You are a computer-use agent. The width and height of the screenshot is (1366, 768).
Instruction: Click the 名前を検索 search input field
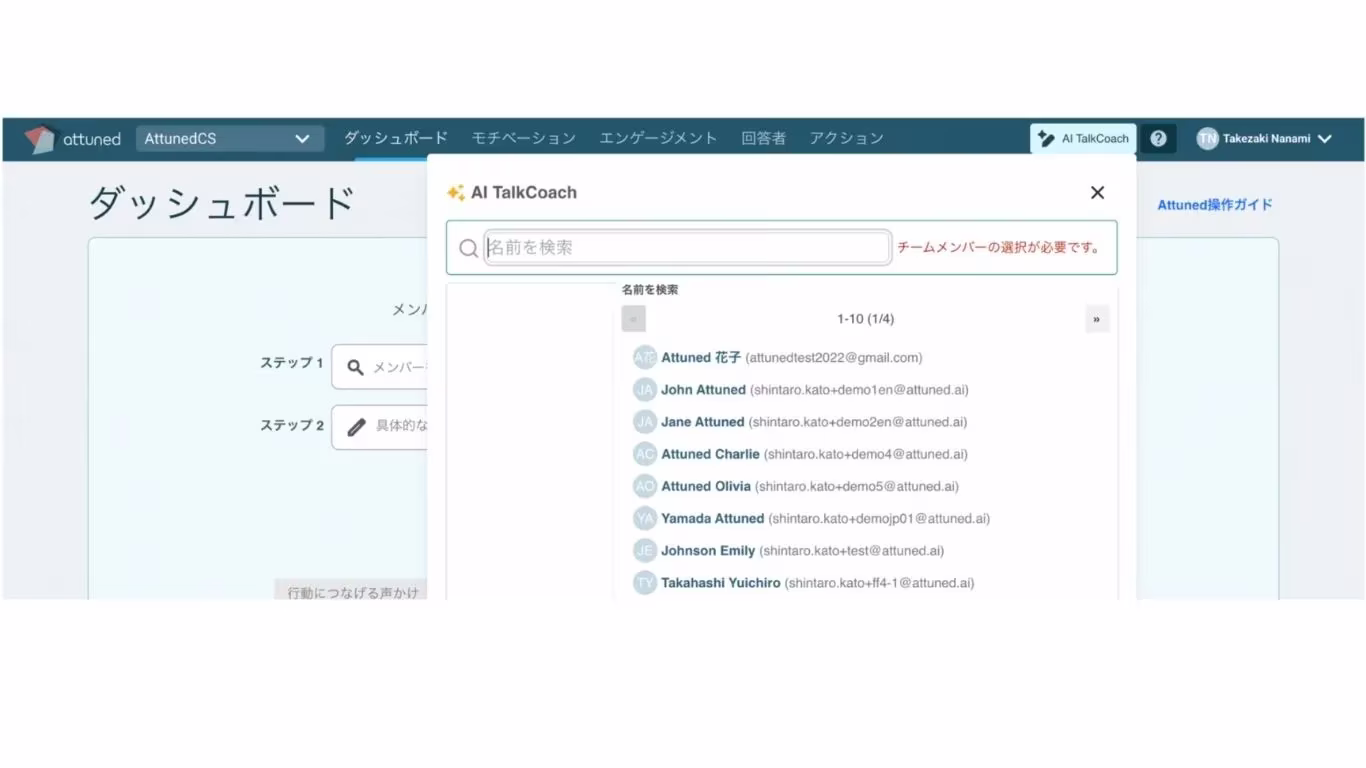point(687,246)
